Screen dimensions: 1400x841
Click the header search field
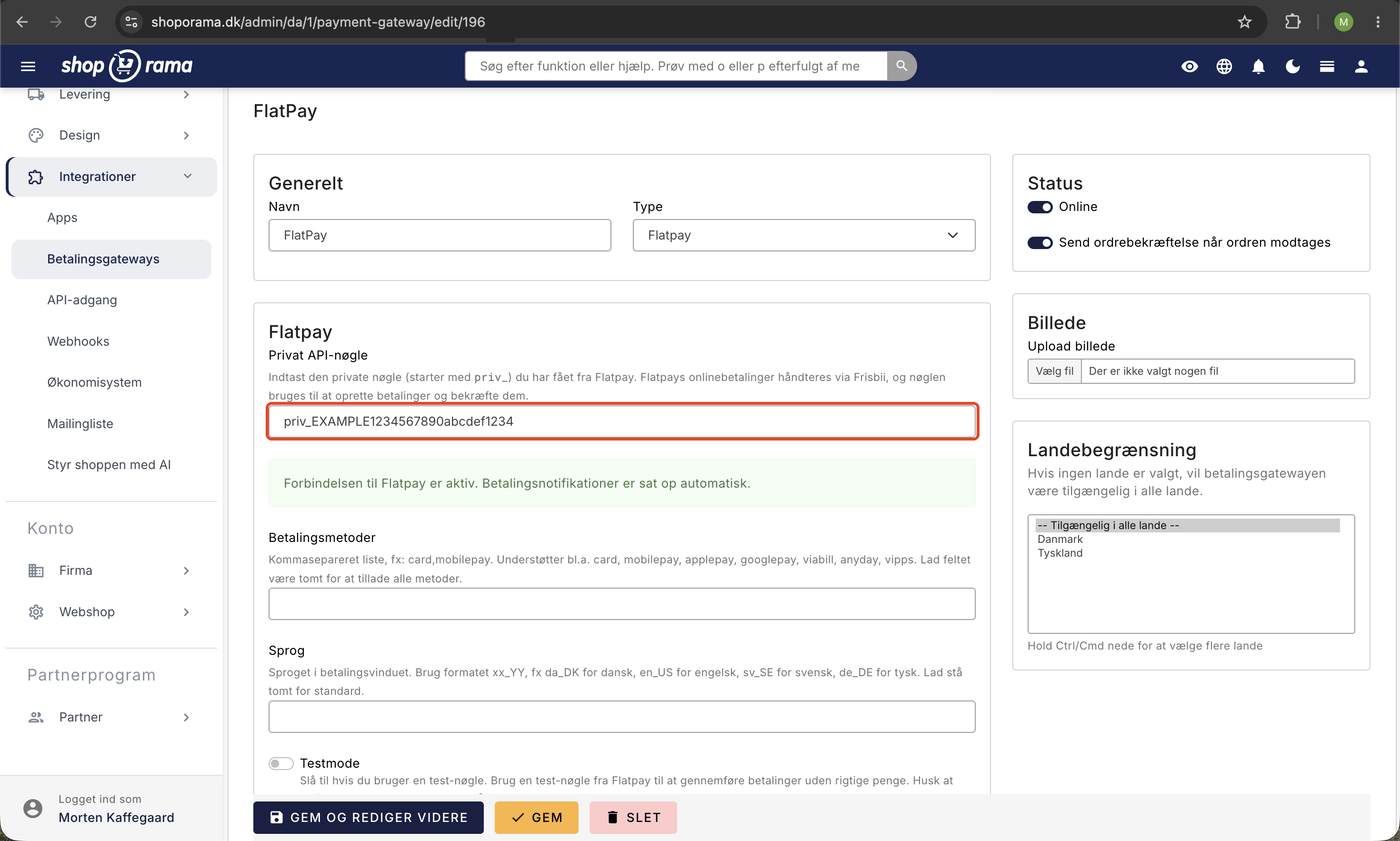(x=676, y=66)
